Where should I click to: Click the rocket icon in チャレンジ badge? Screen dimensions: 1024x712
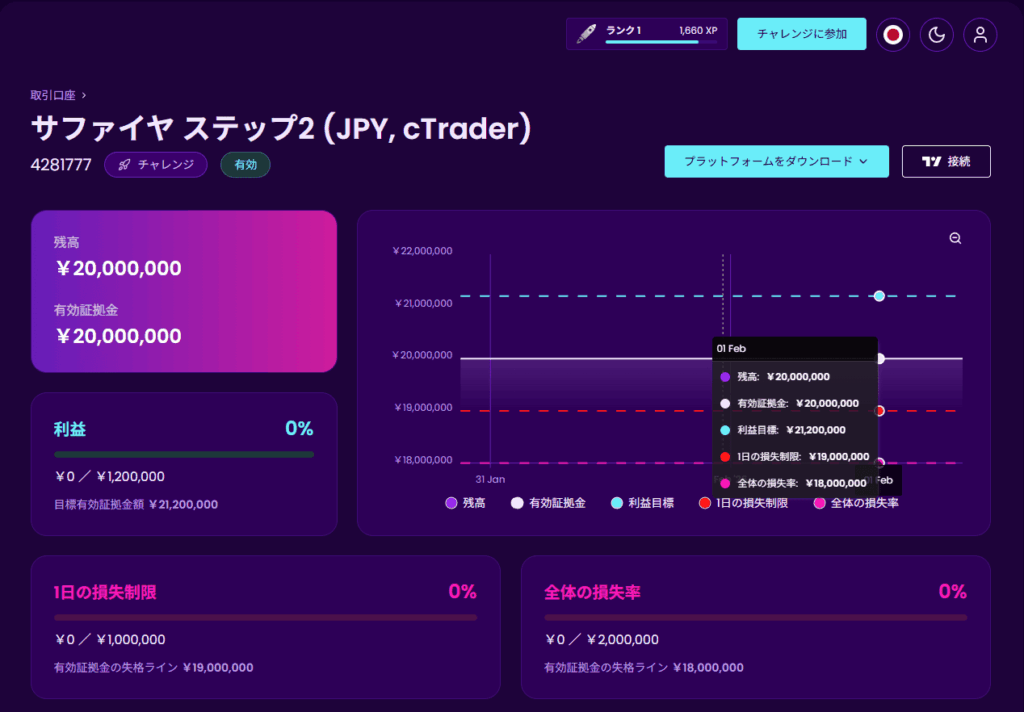124,165
